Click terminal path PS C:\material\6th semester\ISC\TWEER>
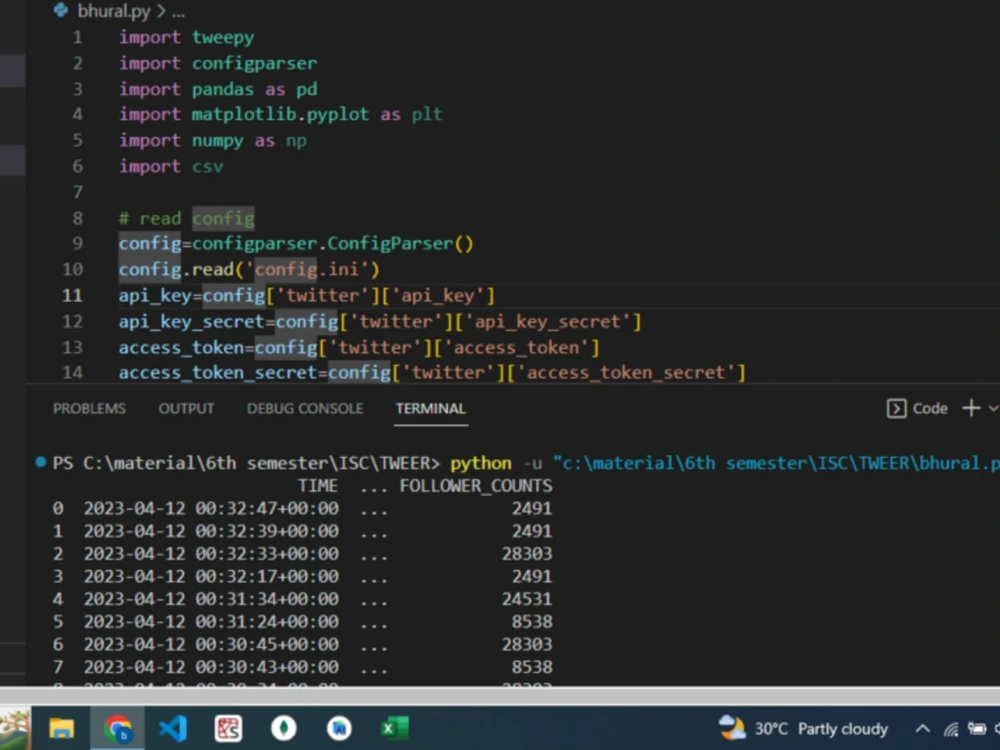This screenshot has height=750, width=1000. click(246, 463)
